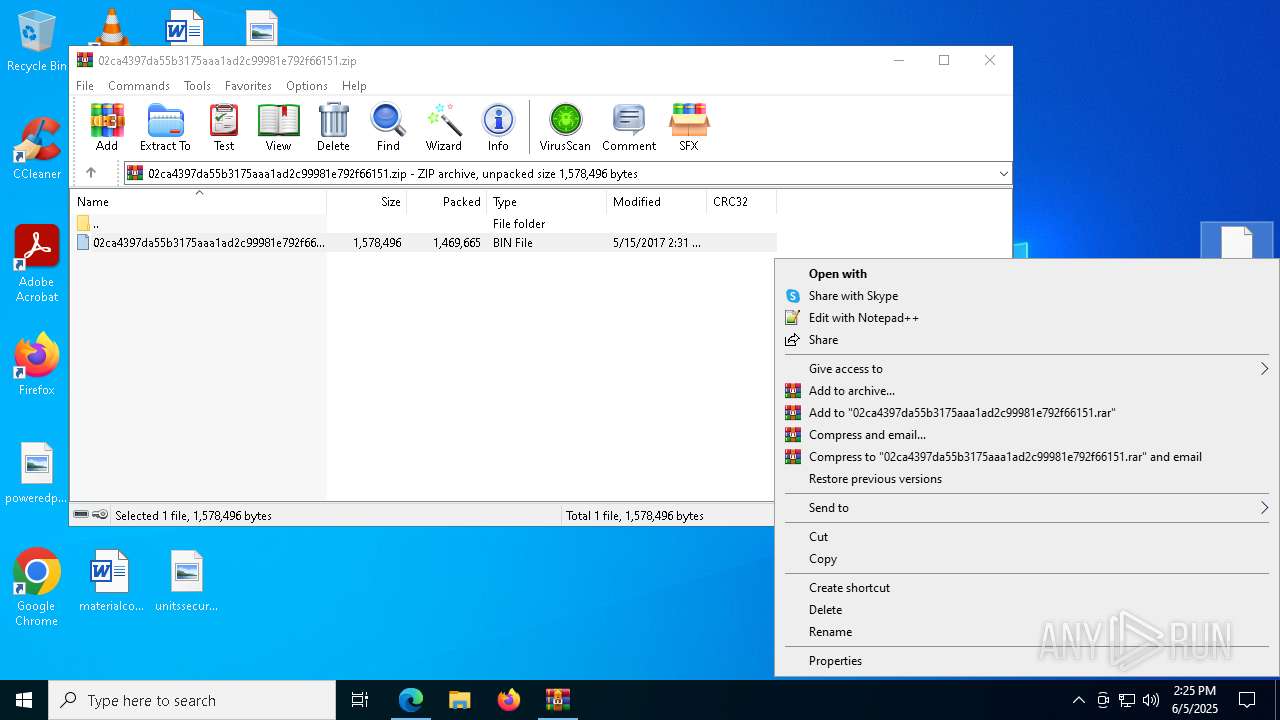Open the Comment tool
The height and width of the screenshot is (720, 1280).
click(x=629, y=127)
